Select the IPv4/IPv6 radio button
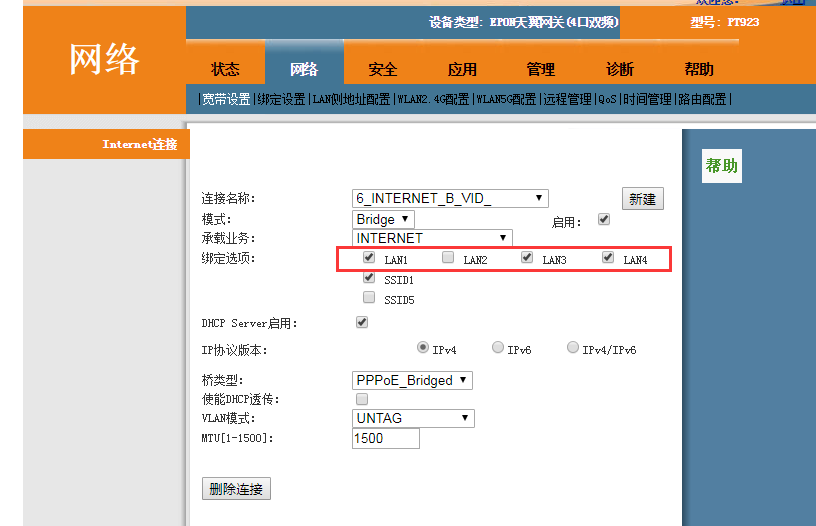 point(572,347)
